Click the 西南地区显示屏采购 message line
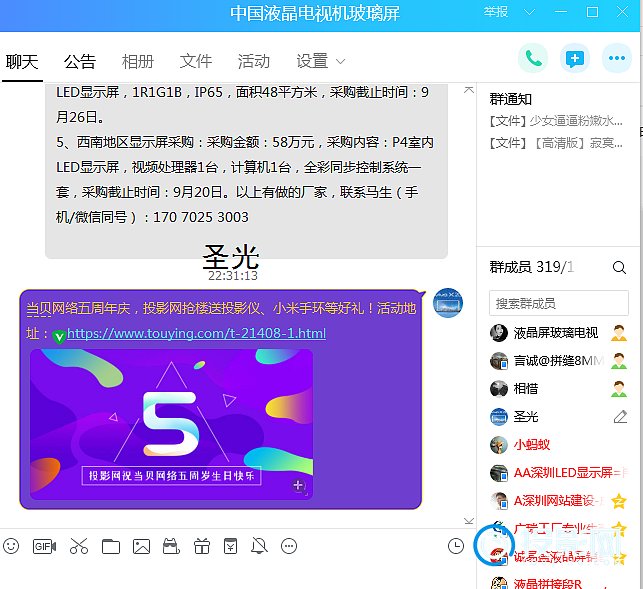Image resolution: width=643 pixels, height=589 pixels. [x=245, y=142]
